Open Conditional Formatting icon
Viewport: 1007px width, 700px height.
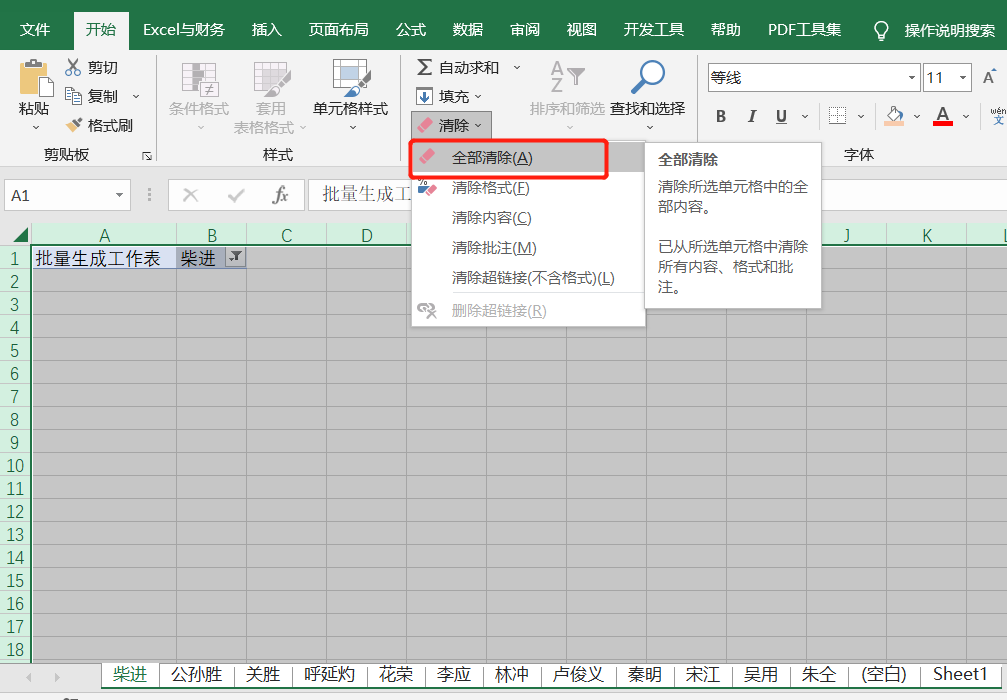pos(200,79)
